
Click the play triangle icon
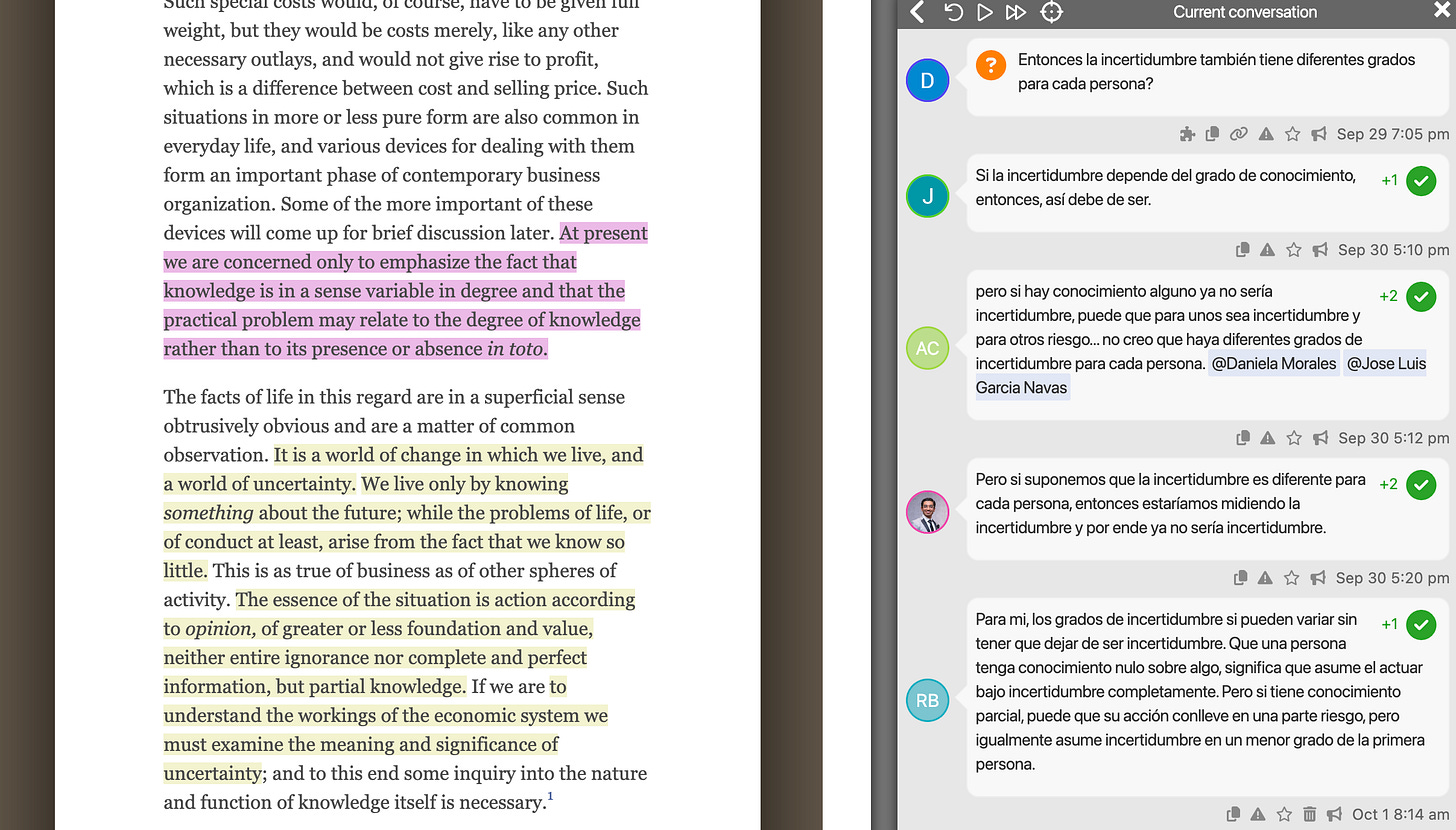coord(985,12)
